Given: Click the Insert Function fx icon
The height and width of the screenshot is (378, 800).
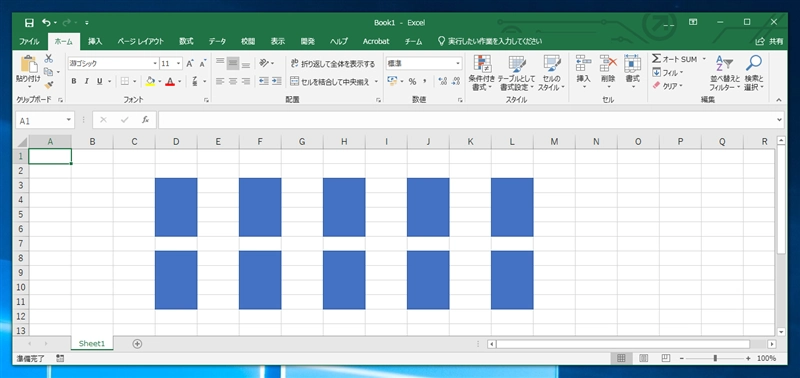Looking at the screenshot, I should click(x=145, y=120).
